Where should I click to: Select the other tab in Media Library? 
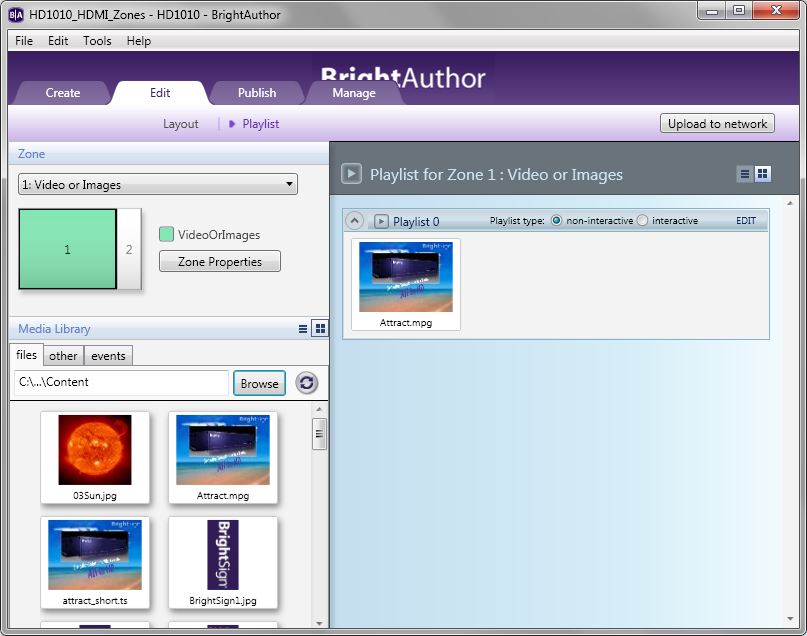coord(63,356)
